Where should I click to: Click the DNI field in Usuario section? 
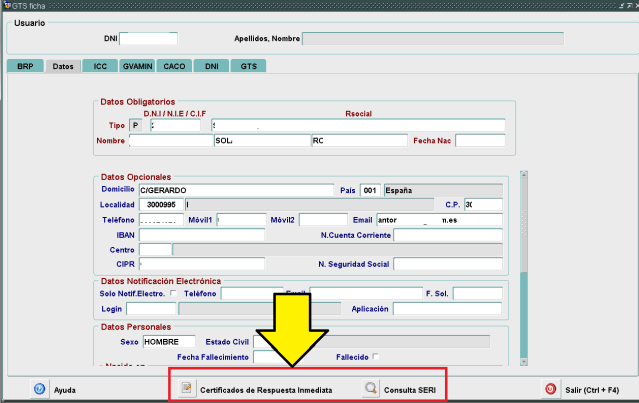coord(148,39)
